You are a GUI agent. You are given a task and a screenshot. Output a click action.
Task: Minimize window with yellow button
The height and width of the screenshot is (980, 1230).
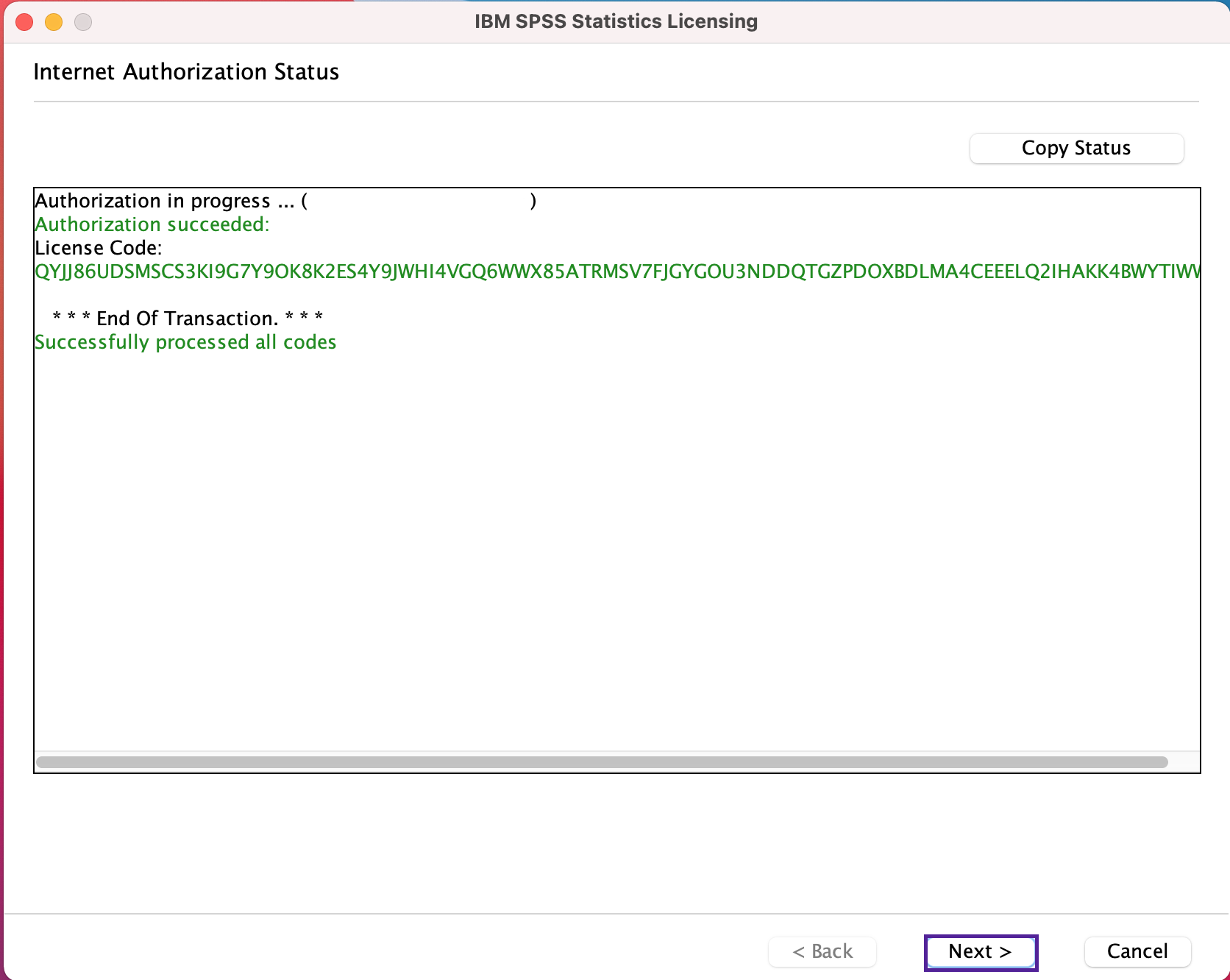click(x=54, y=22)
